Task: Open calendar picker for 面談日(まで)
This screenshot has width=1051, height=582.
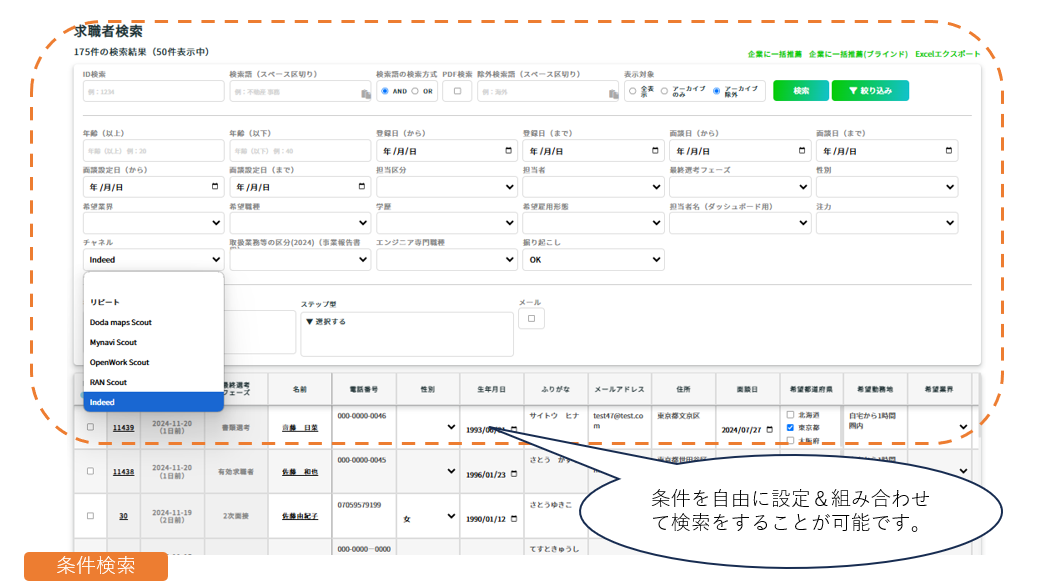Action: point(949,151)
